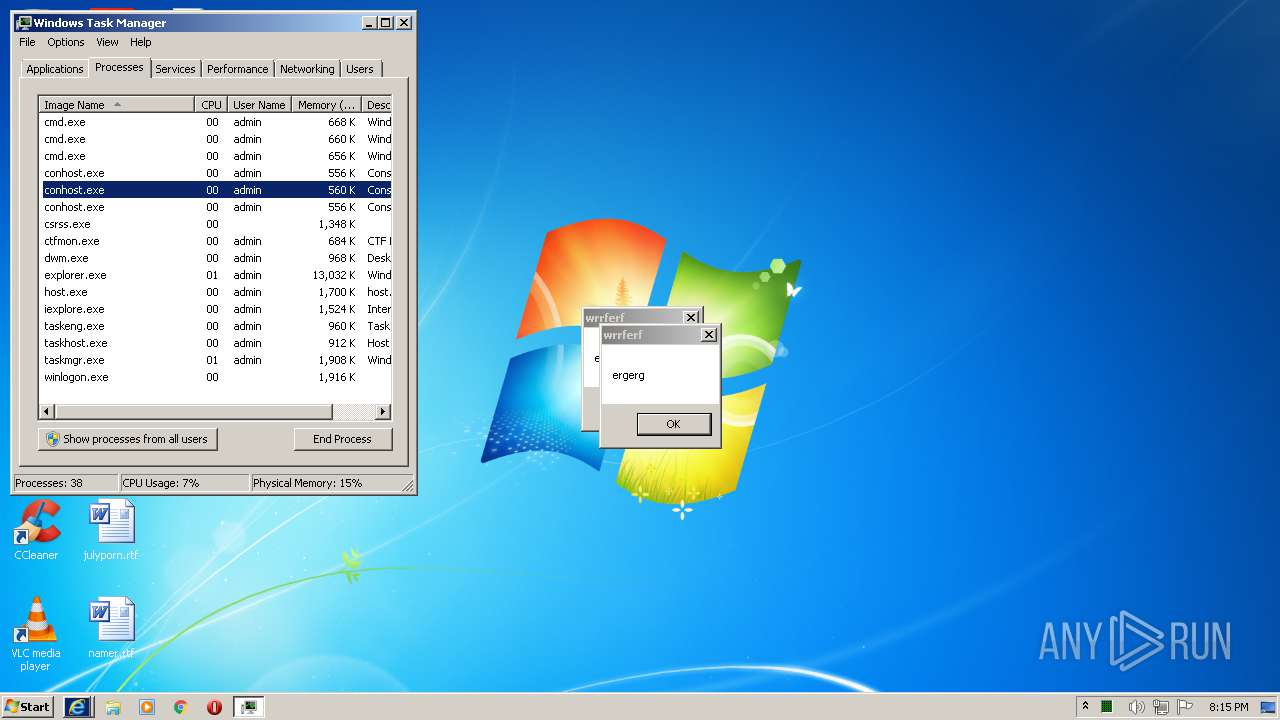Screen dimensions: 1280x720
Task: Open Windows Media Player taskbar icon
Action: 147,707
